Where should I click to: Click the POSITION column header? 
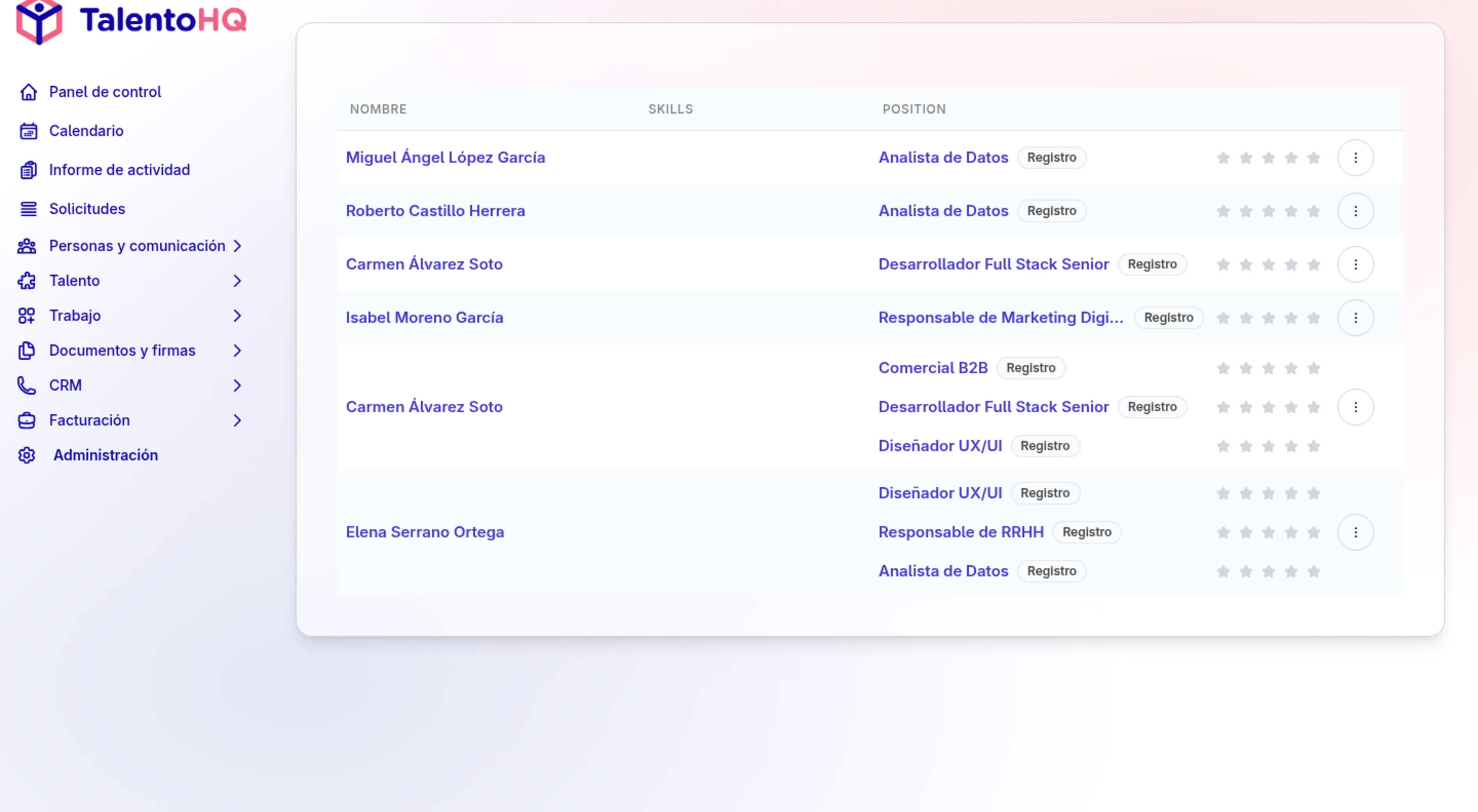(914, 109)
